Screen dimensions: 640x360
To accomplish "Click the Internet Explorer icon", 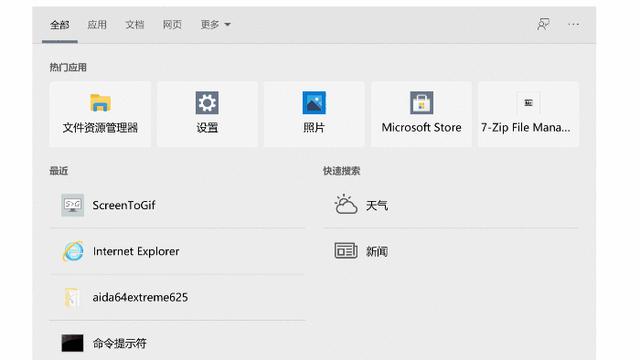I will tap(73, 251).
